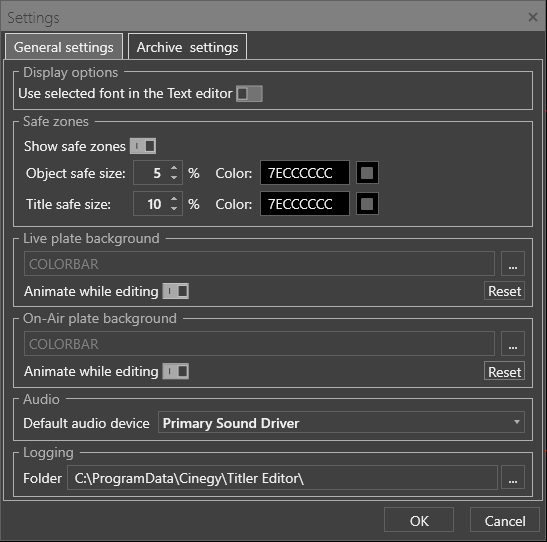Switch to Archive settings tab
Viewport: 547px width, 542px height.
pyautogui.click(x=187, y=47)
